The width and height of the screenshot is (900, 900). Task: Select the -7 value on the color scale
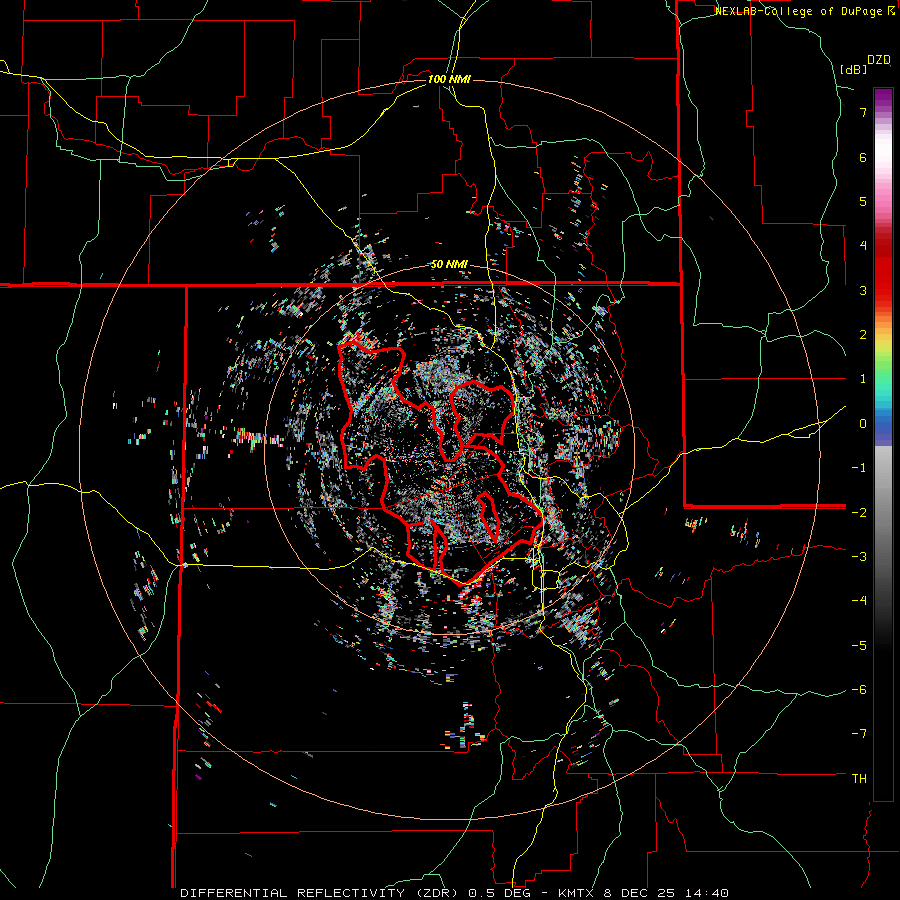pyautogui.click(x=859, y=734)
